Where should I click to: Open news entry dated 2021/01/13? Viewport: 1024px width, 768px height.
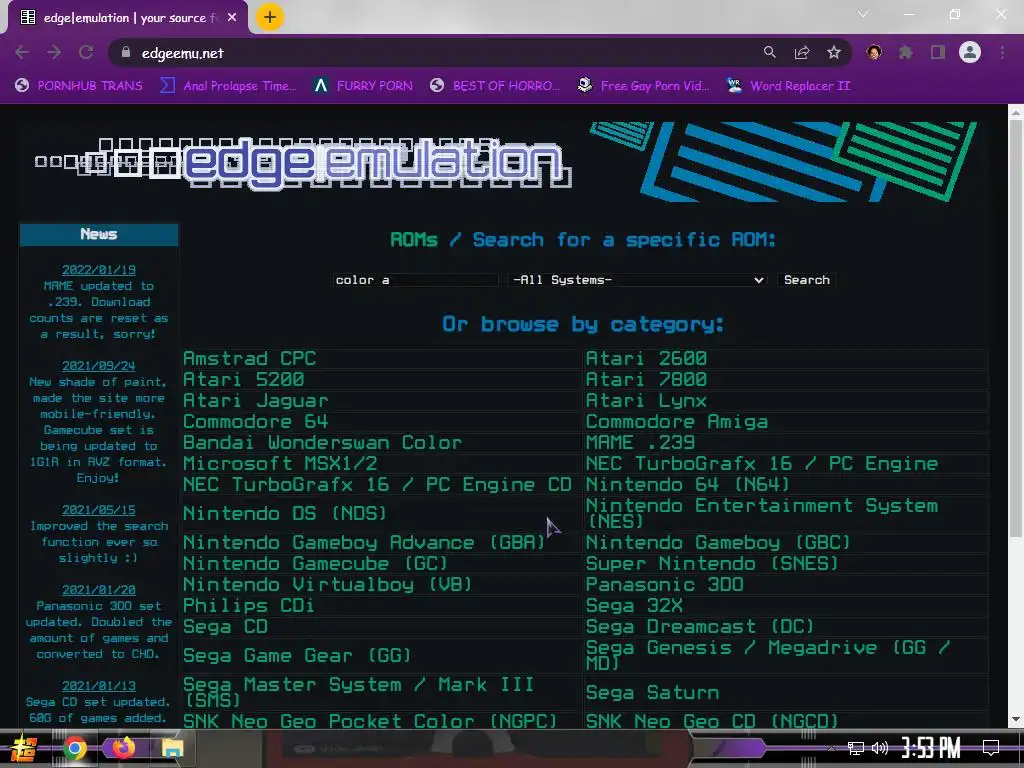click(99, 686)
